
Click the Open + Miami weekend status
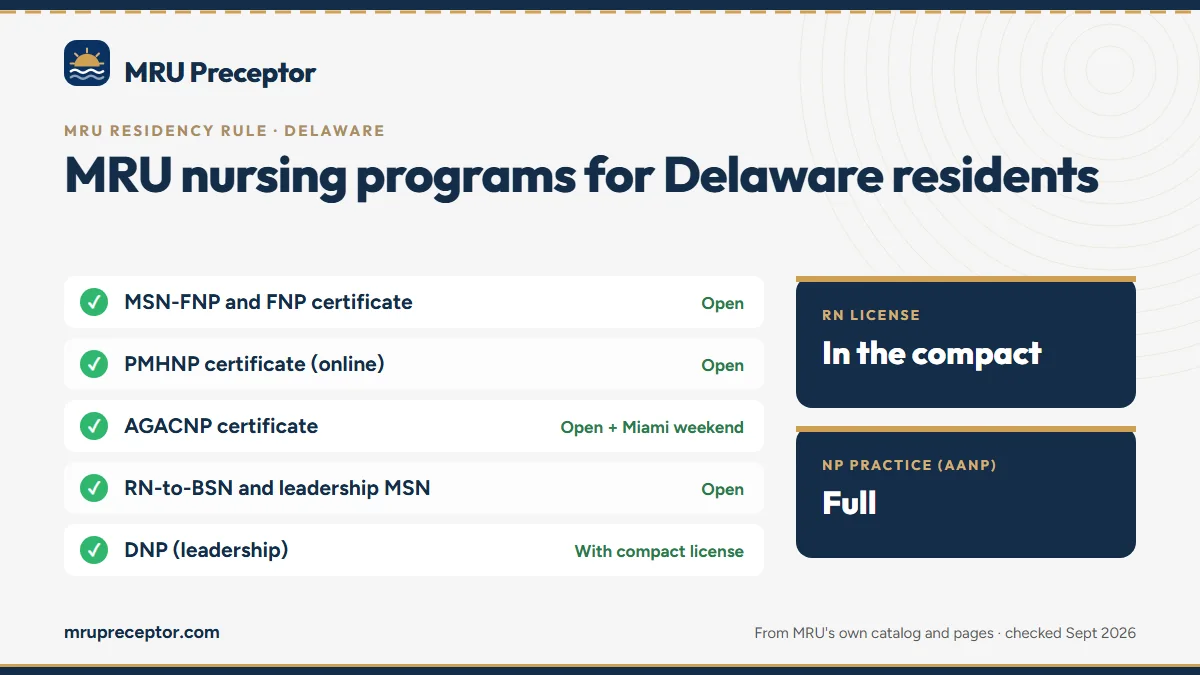click(x=652, y=428)
